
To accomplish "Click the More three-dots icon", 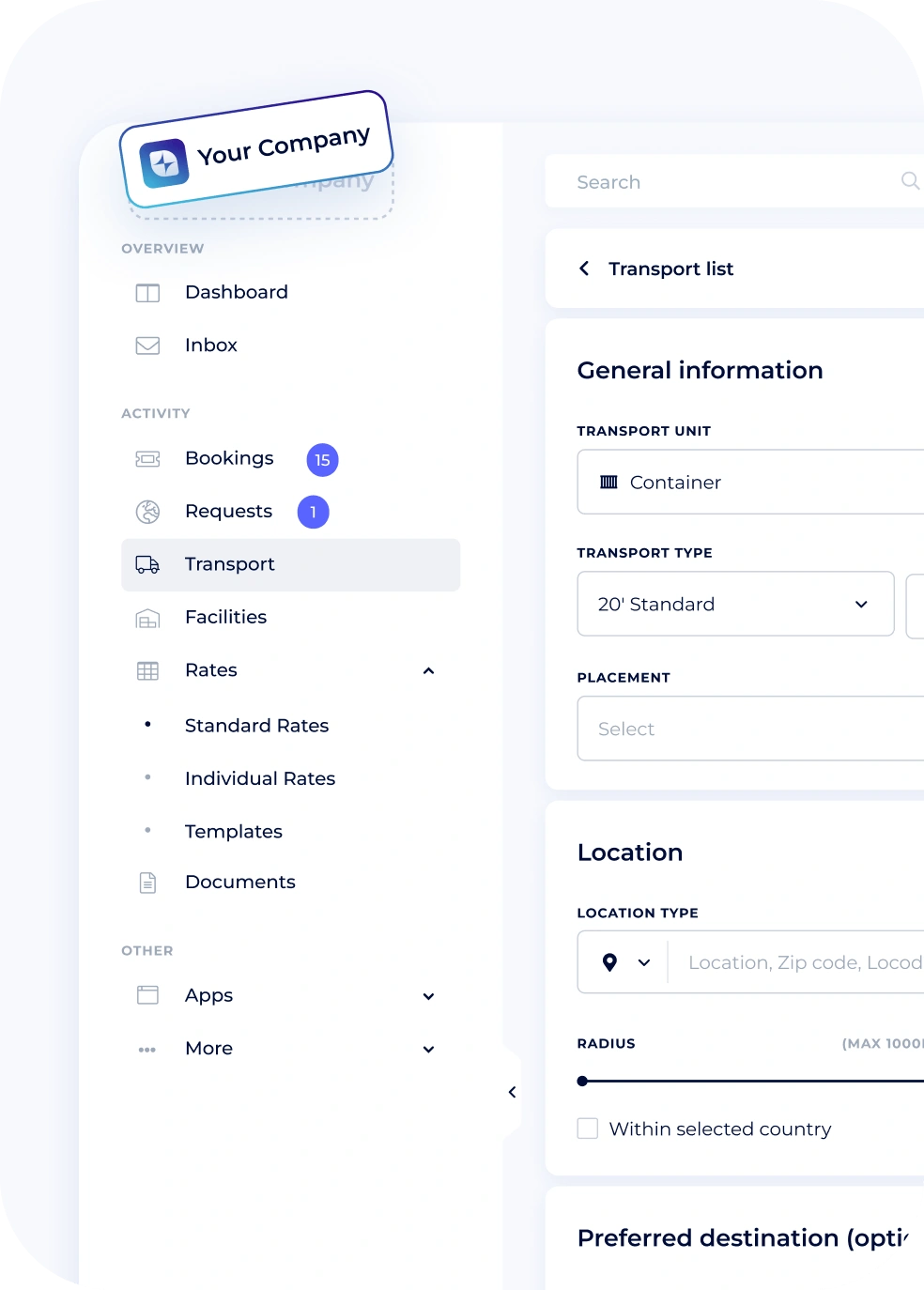I will click(147, 1050).
